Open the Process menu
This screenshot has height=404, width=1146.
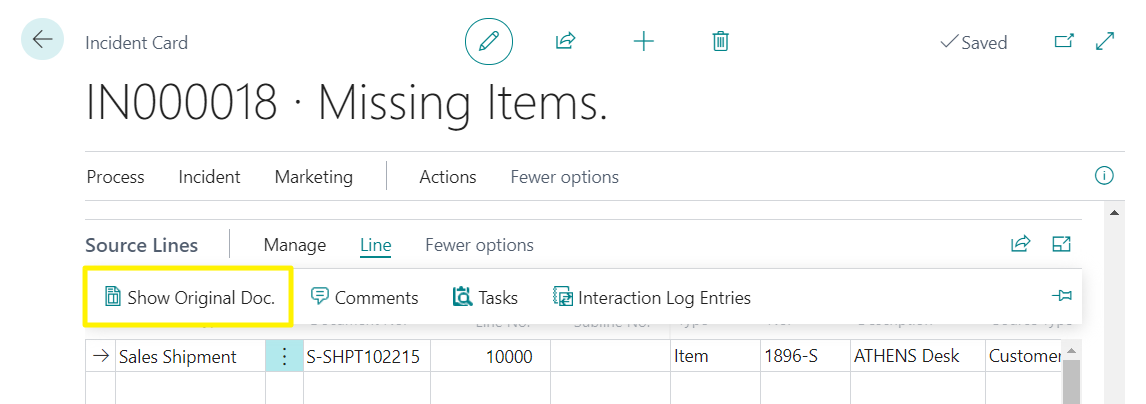click(115, 177)
